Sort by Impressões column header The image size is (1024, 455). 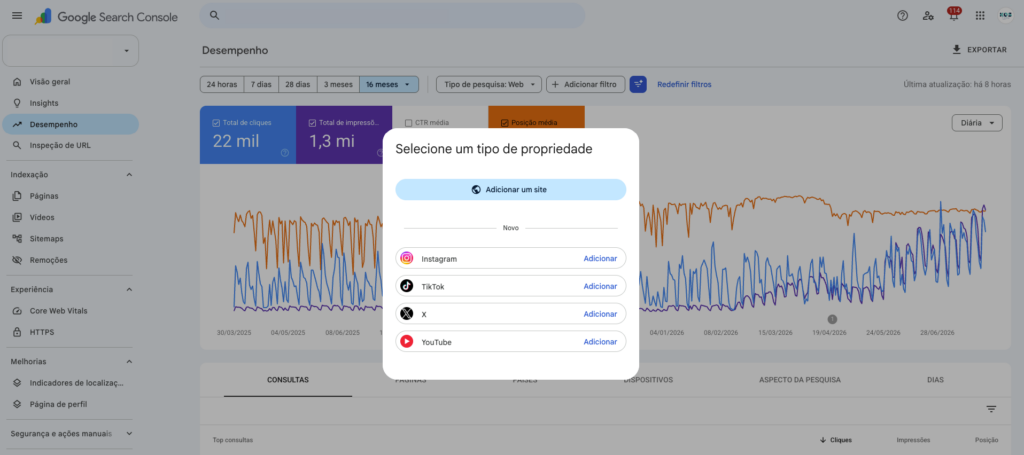tap(914, 440)
